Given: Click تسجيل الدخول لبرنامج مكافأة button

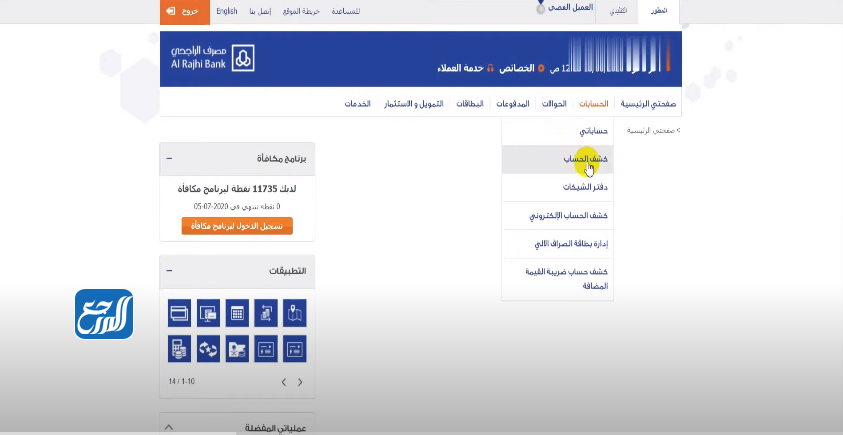Looking at the screenshot, I should pyautogui.click(x=237, y=226).
